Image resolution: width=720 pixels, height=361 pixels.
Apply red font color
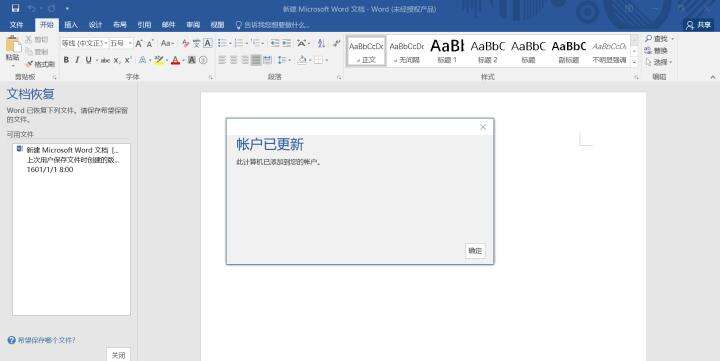pos(175,60)
